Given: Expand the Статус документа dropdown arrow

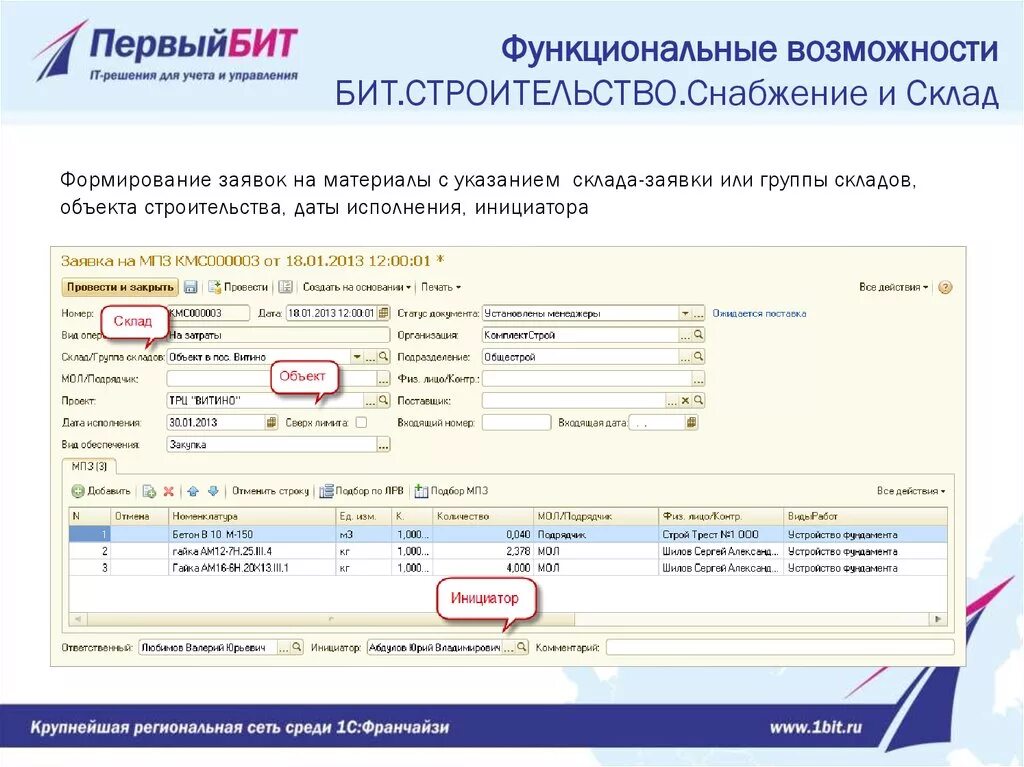Looking at the screenshot, I should tap(685, 314).
